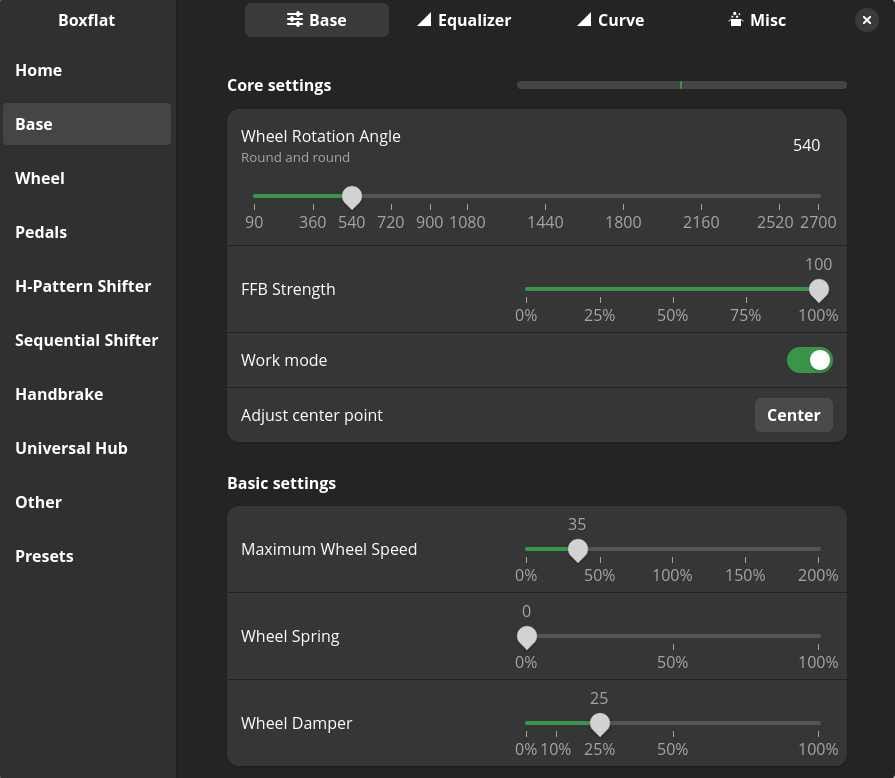The image size is (895, 778).
Task: Navigate to Universal Hub
Action: tap(71, 448)
